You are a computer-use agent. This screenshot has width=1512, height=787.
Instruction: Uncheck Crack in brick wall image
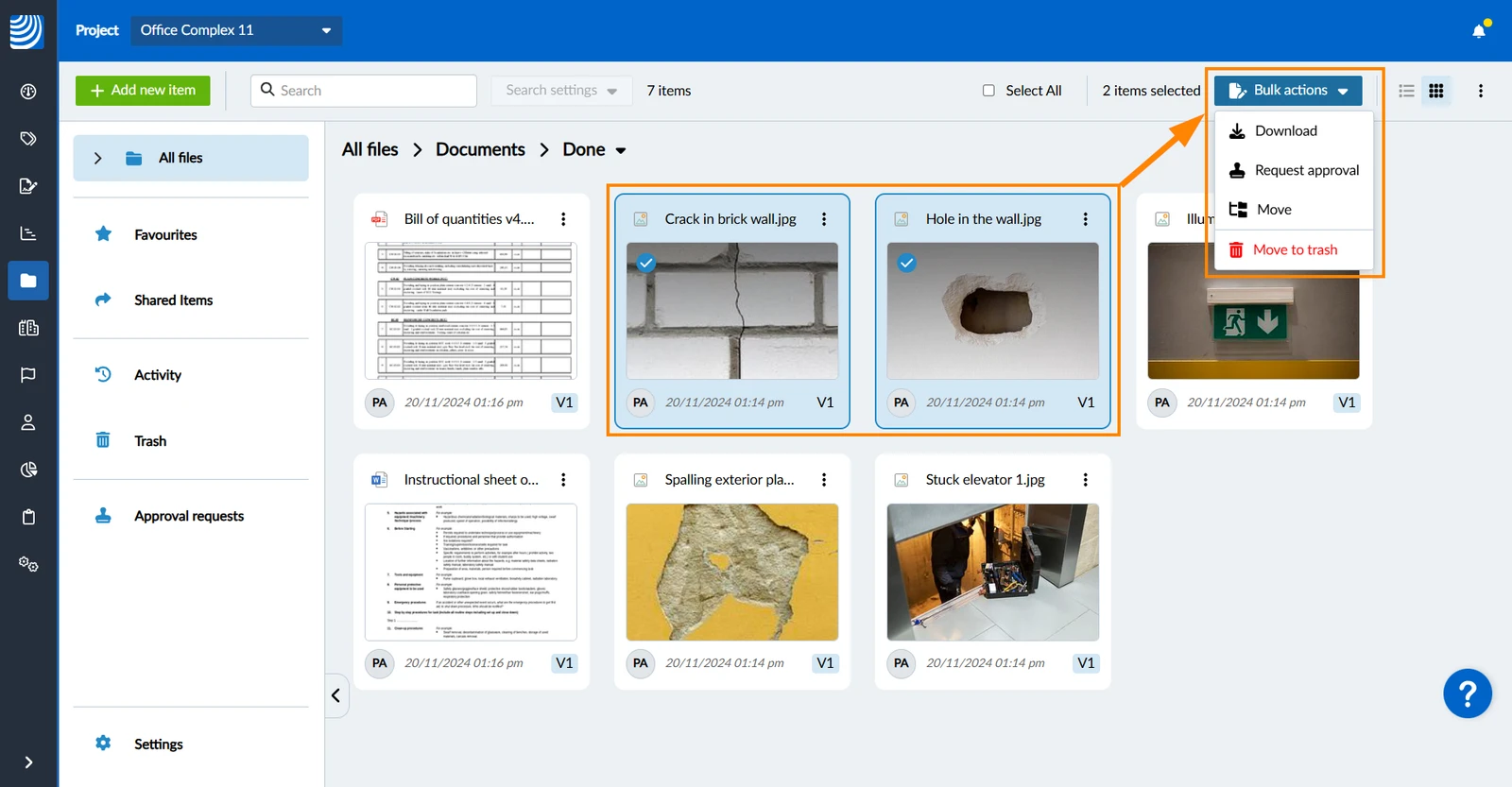tap(646, 263)
